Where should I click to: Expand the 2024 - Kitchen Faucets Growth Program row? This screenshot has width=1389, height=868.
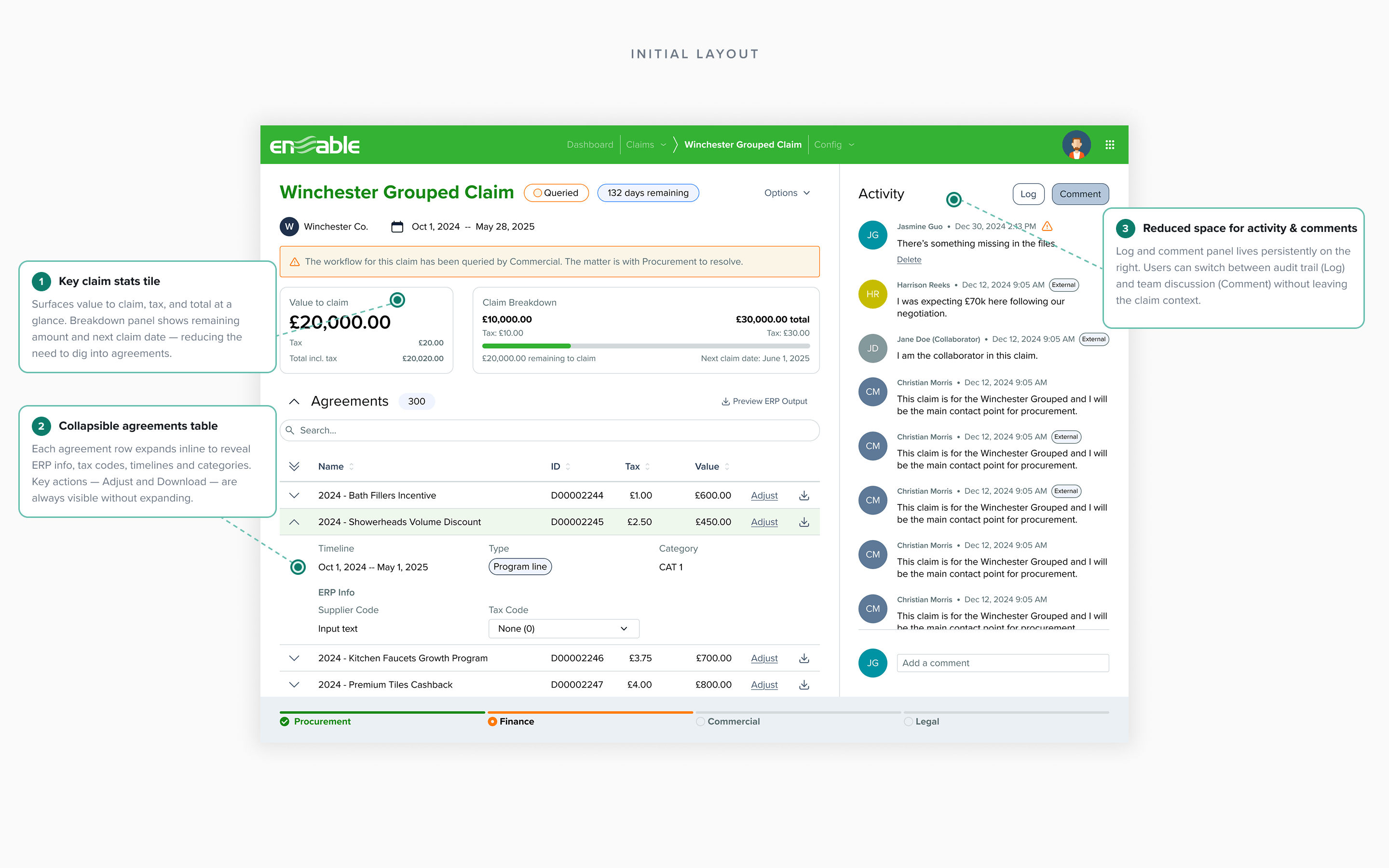click(295, 658)
